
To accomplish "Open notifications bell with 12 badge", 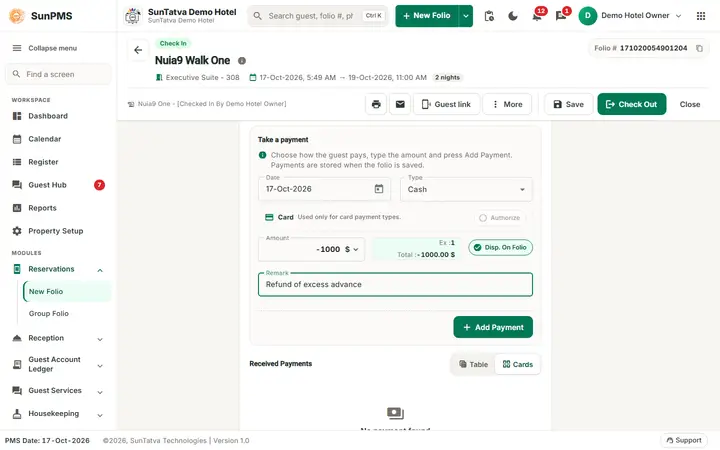I will point(537,16).
